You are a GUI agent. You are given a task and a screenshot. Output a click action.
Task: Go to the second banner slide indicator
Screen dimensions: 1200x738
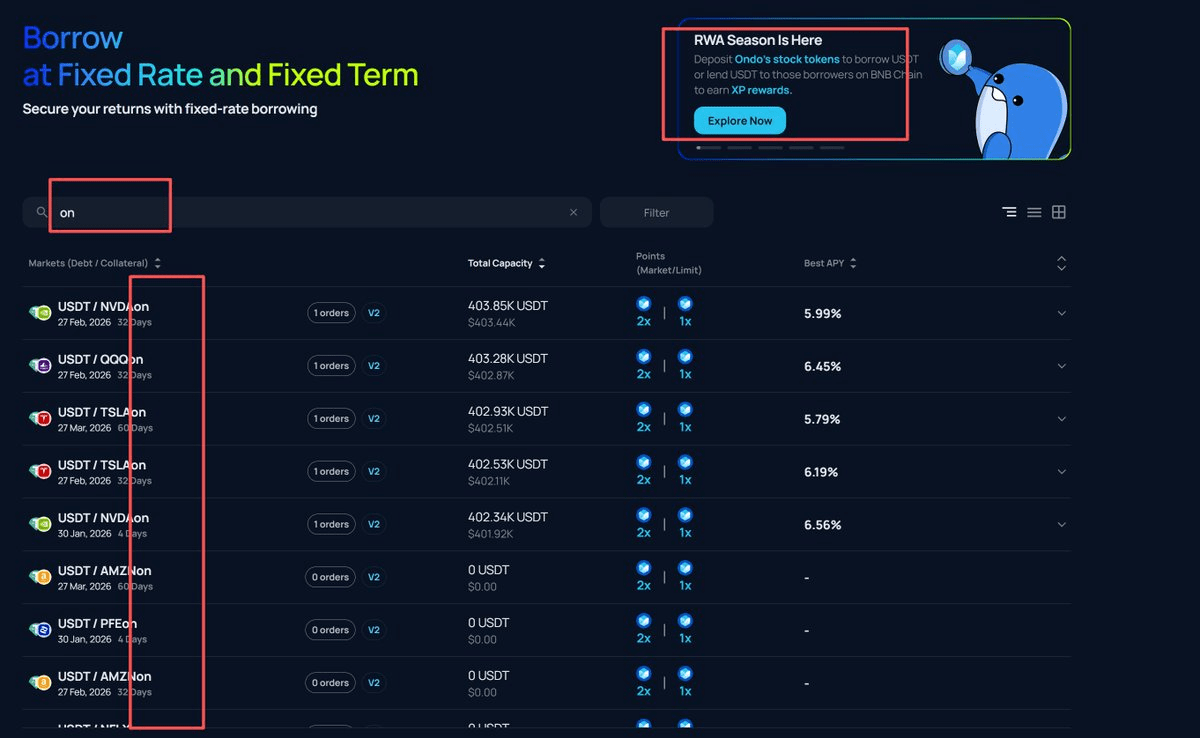coord(739,147)
